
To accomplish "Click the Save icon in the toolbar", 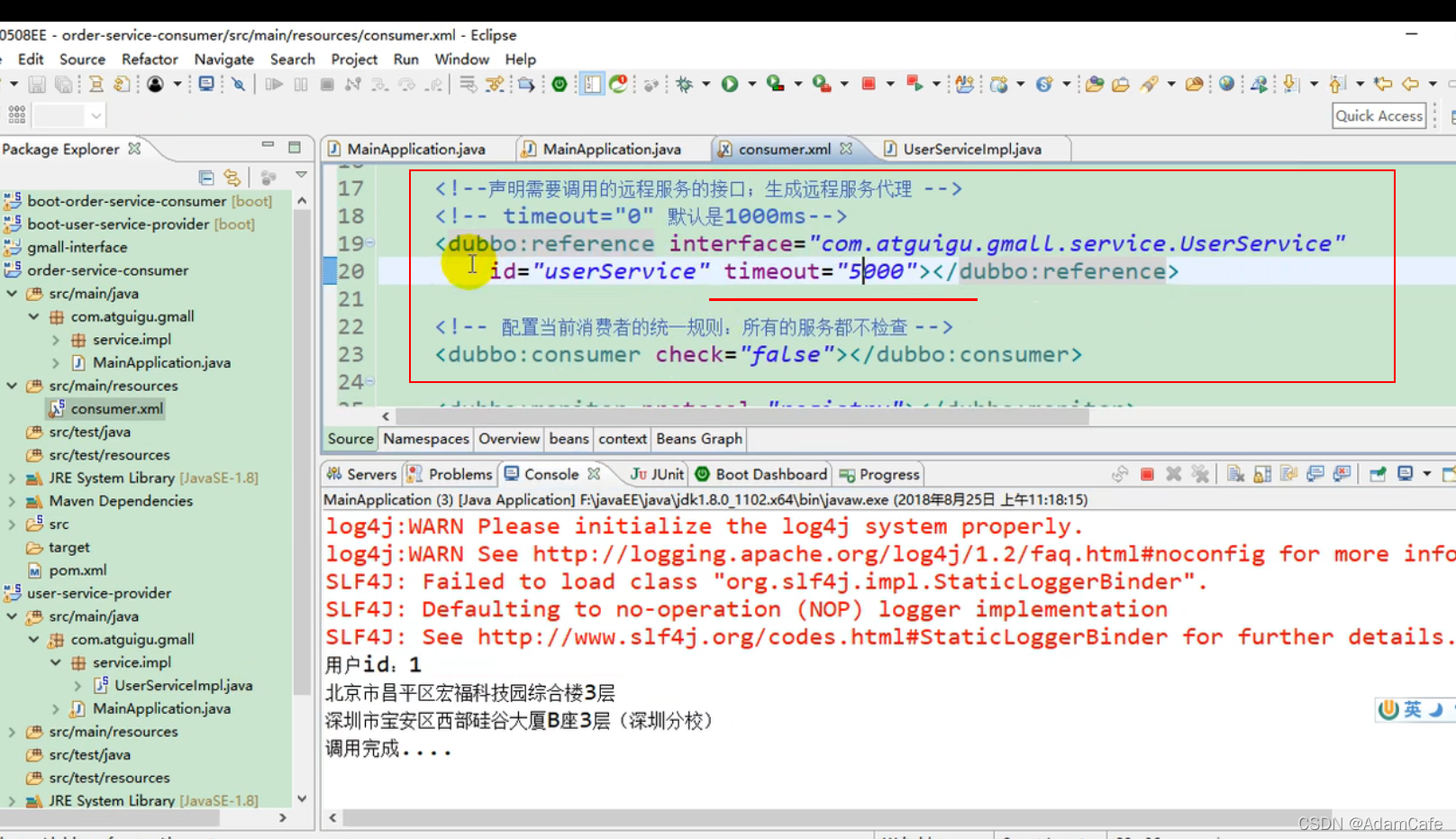I will coord(37,85).
